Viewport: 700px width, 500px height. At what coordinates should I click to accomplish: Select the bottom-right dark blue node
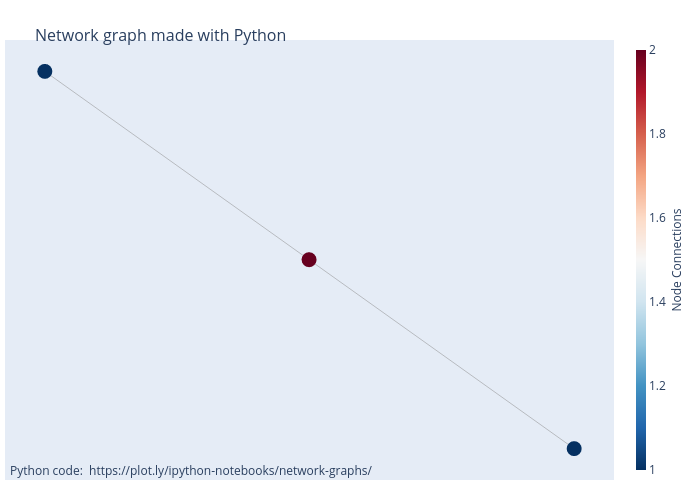pos(574,448)
